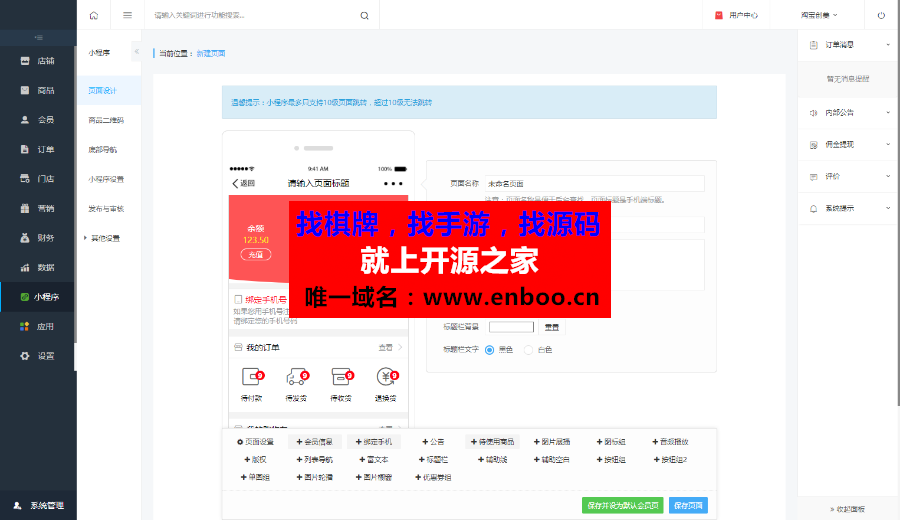The width and height of the screenshot is (900, 520).
Task: Expand 其他设置 submenu
Action: (x=102, y=238)
